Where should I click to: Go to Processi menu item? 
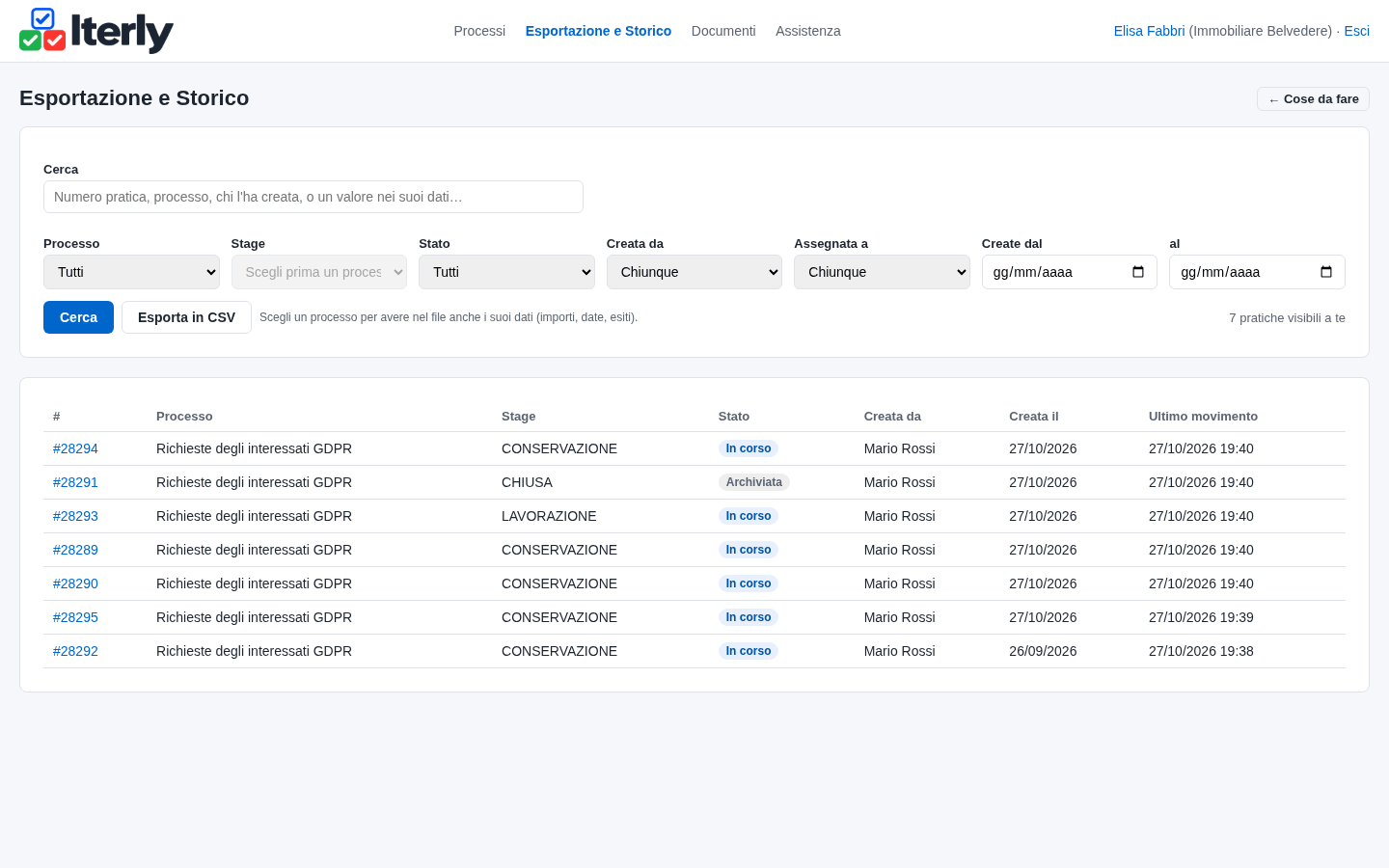point(479,31)
